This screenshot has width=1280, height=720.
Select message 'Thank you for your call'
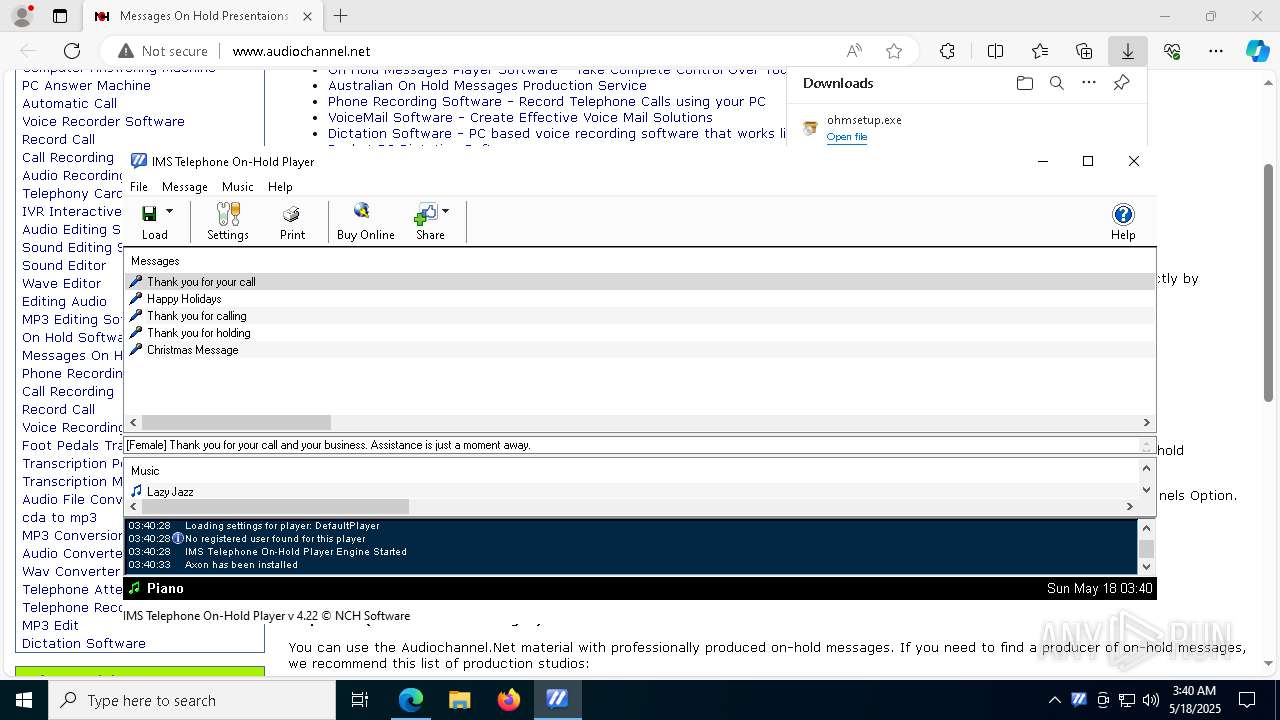pyautogui.click(x=640, y=282)
